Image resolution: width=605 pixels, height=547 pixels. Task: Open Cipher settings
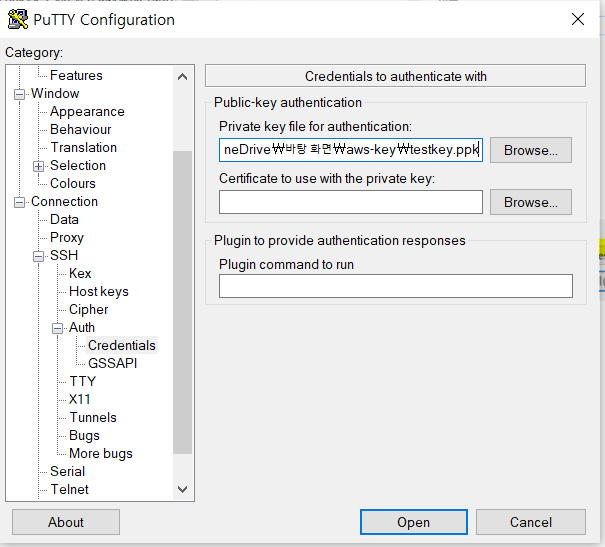click(x=89, y=309)
